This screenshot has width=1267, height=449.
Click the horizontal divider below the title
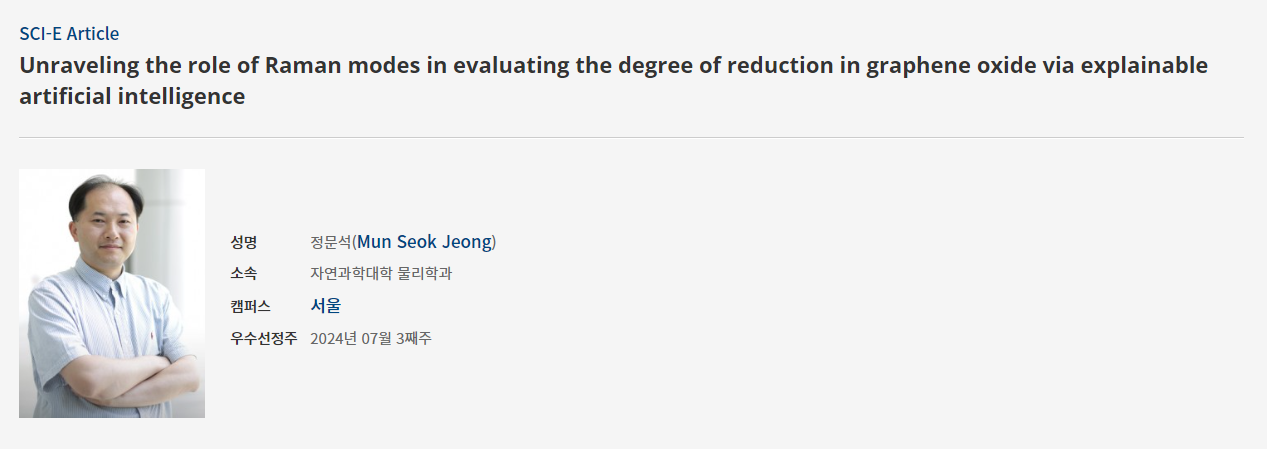click(631, 137)
